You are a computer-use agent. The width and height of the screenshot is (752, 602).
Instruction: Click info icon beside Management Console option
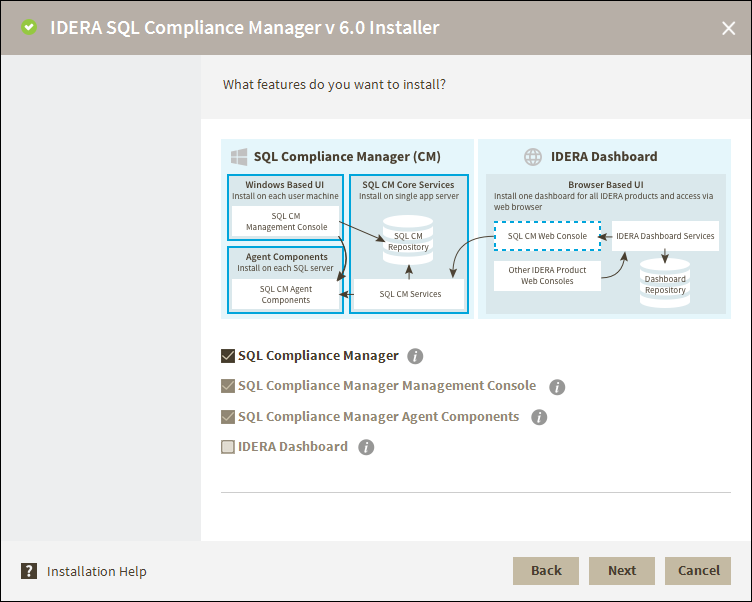(x=557, y=387)
